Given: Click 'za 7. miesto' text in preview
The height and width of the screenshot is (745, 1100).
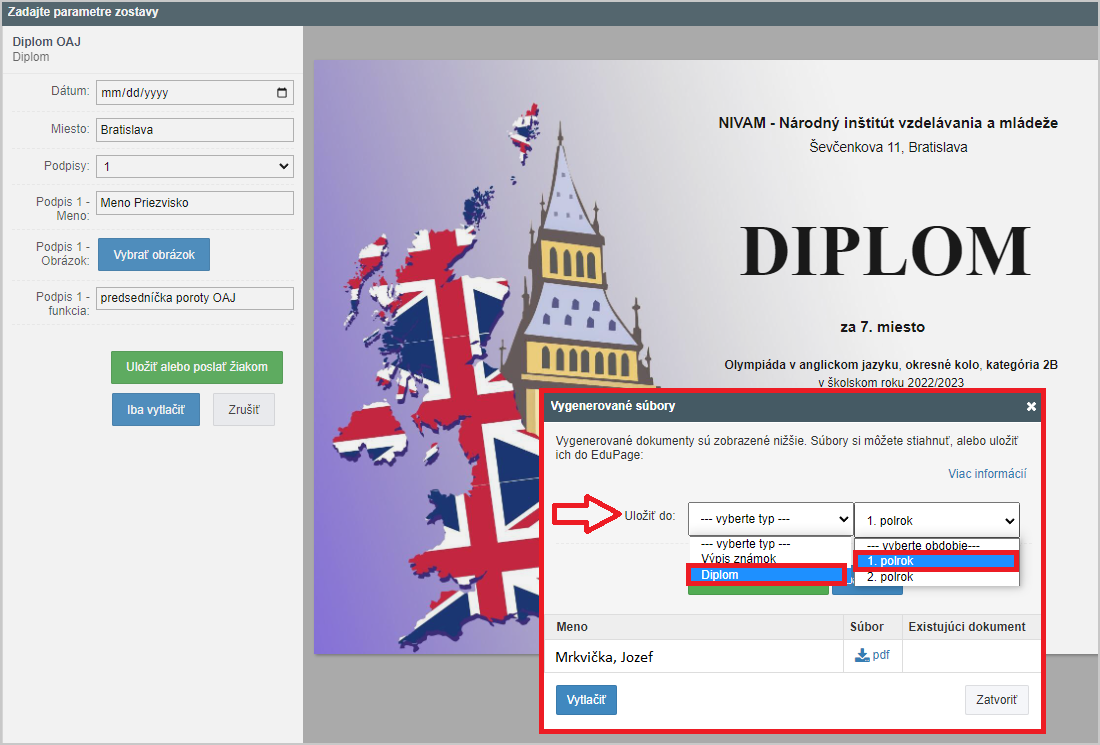Looking at the screenshot, I should coord(883,327).
